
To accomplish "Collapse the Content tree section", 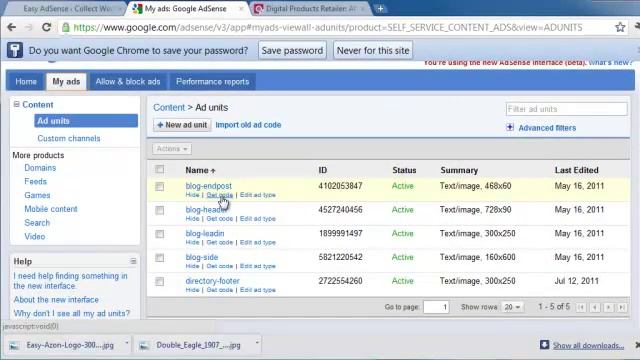I will coord(16,104).
